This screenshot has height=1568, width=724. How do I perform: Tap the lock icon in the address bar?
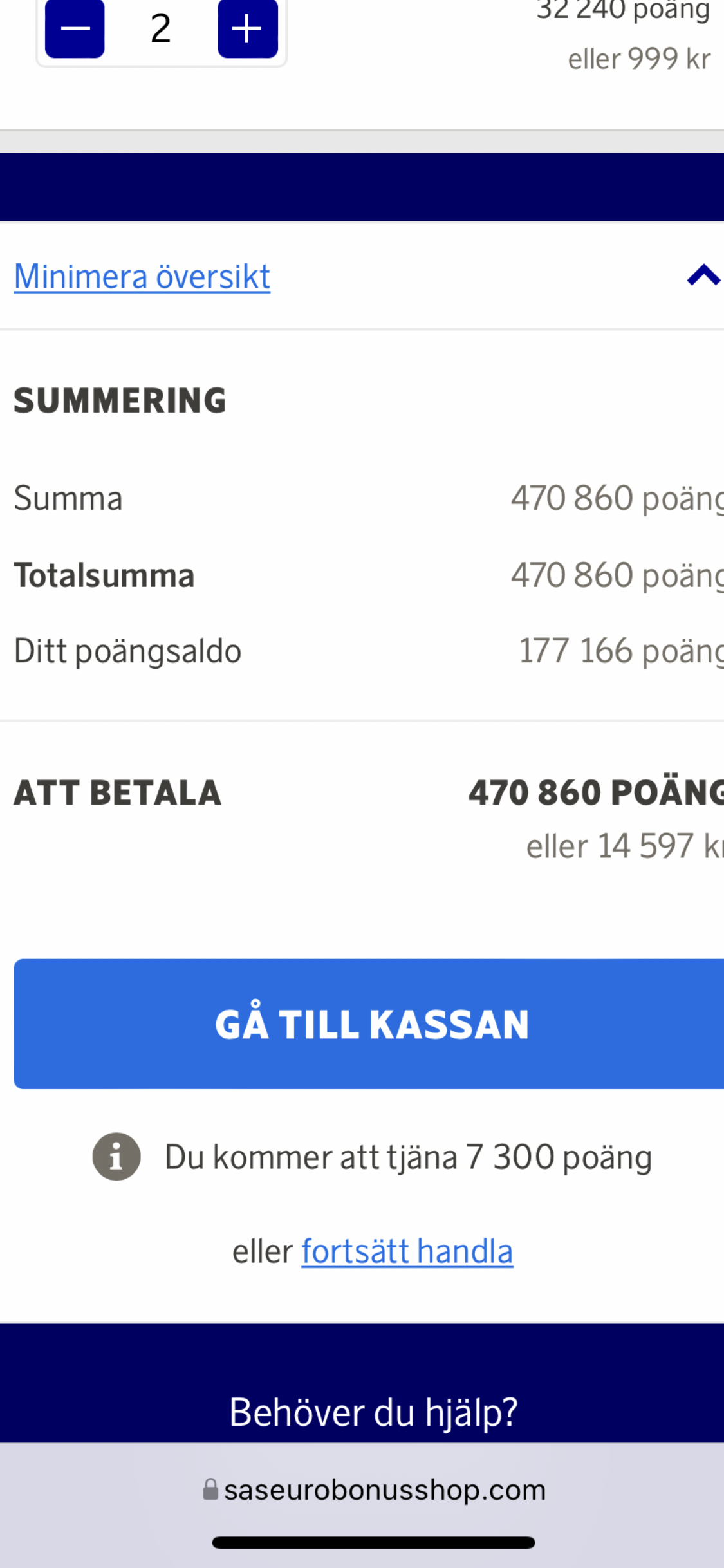pyautogui.click(x=210, y=1489)
